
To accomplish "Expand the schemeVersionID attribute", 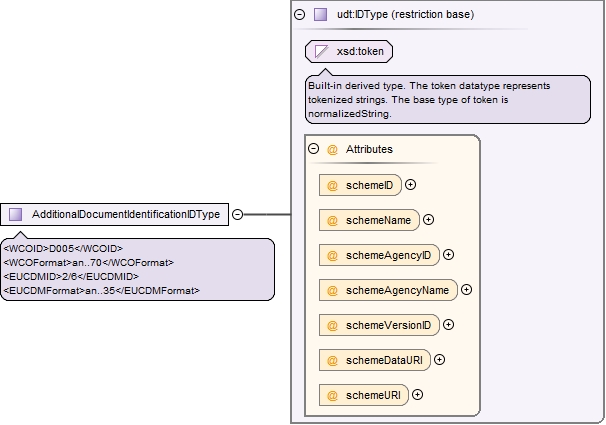I will point(448,325).
